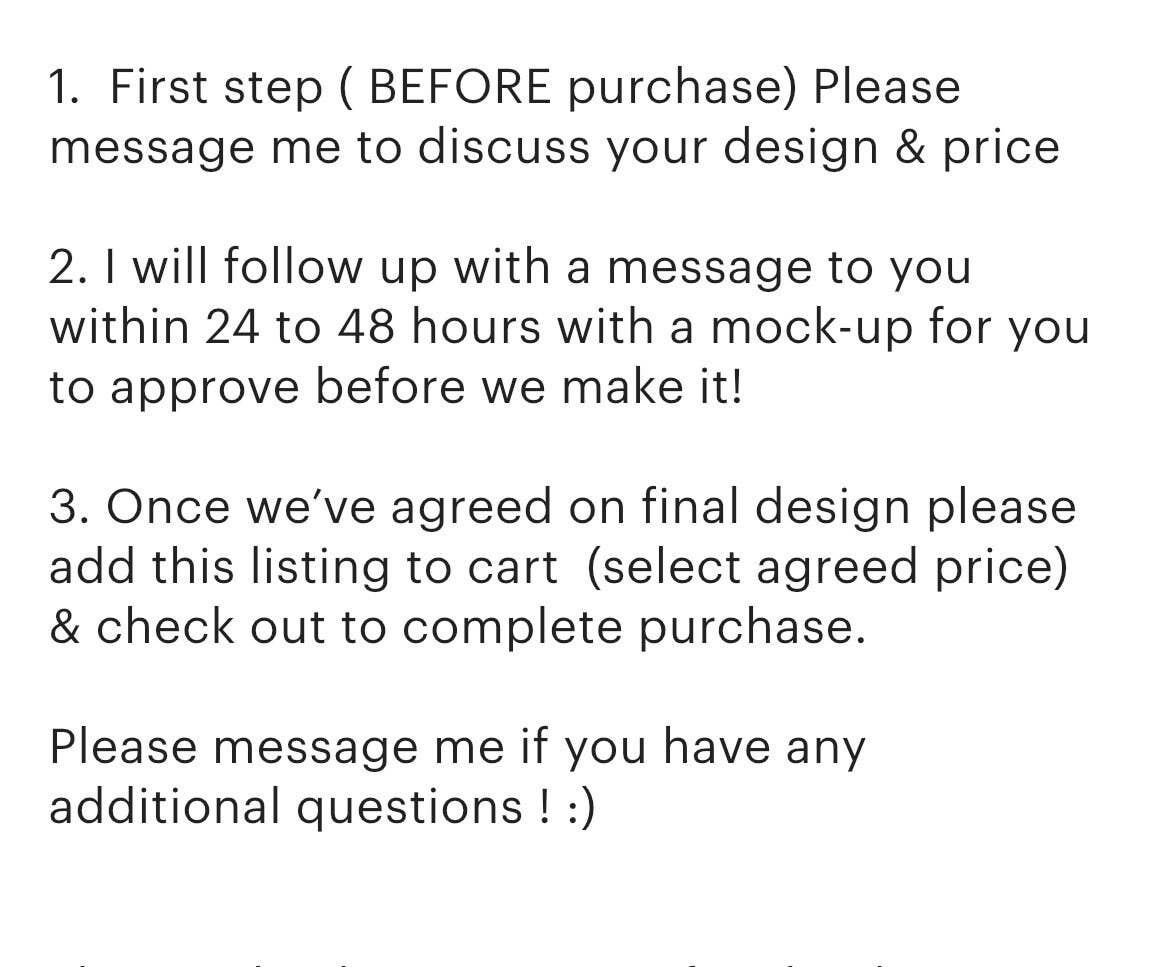Click "to approve before we make it!" line
Screen dimensions: 1170x967
[x=396, y=387]
